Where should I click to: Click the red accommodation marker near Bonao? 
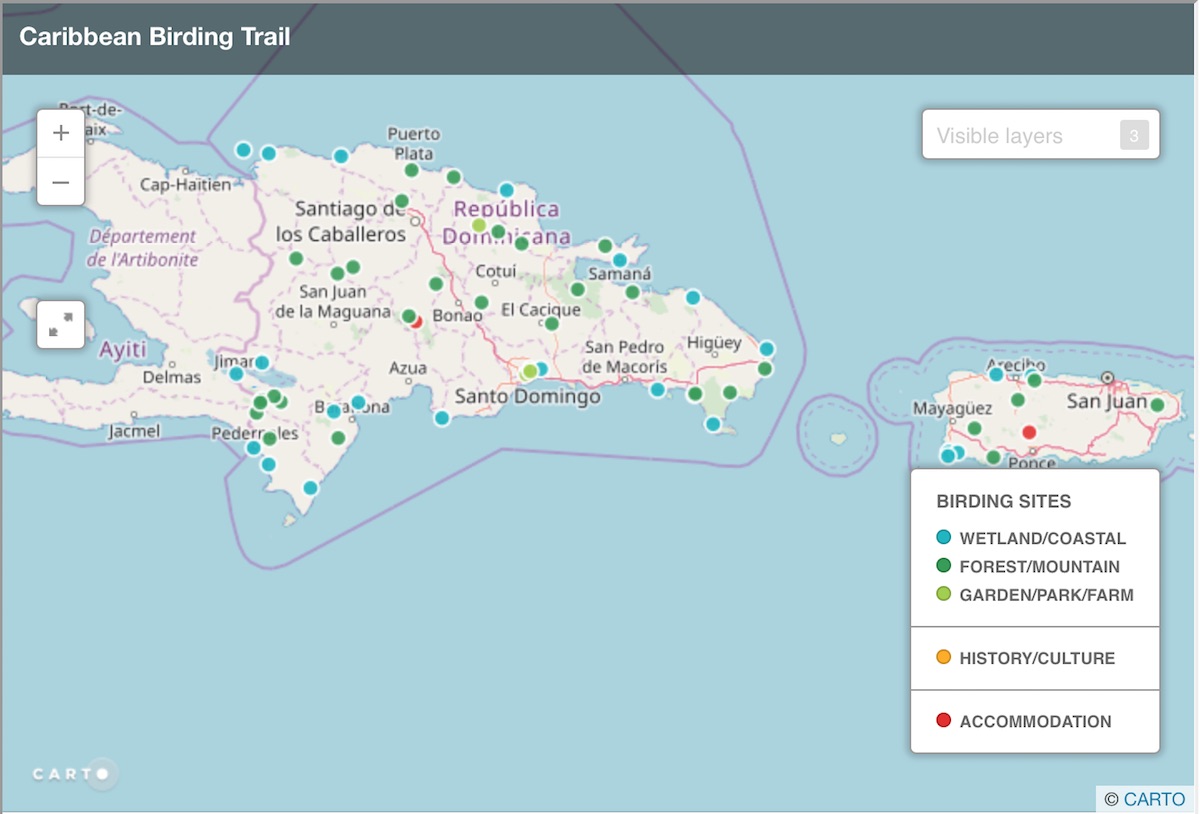(416, 321)
